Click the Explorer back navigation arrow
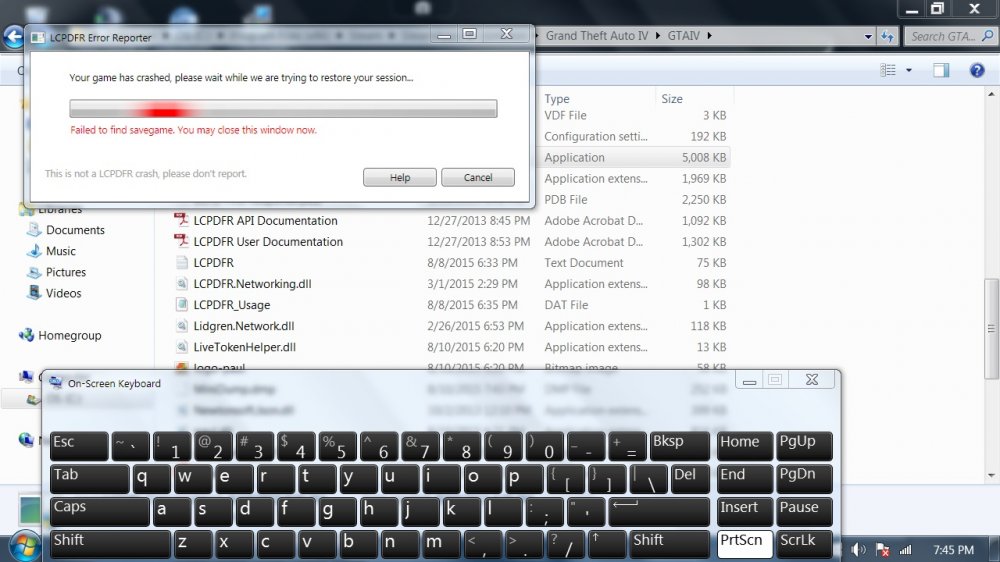The width and height of the screenshot is (1000, 562). tap(14, 36)
